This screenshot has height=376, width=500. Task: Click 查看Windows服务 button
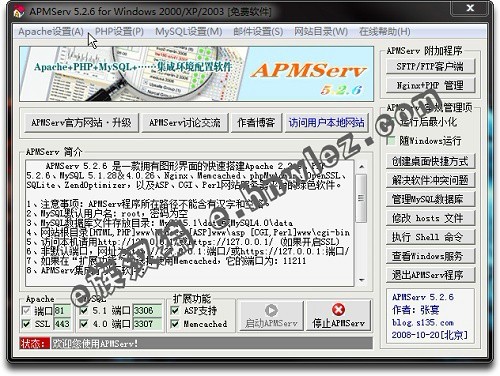[430, 256]
